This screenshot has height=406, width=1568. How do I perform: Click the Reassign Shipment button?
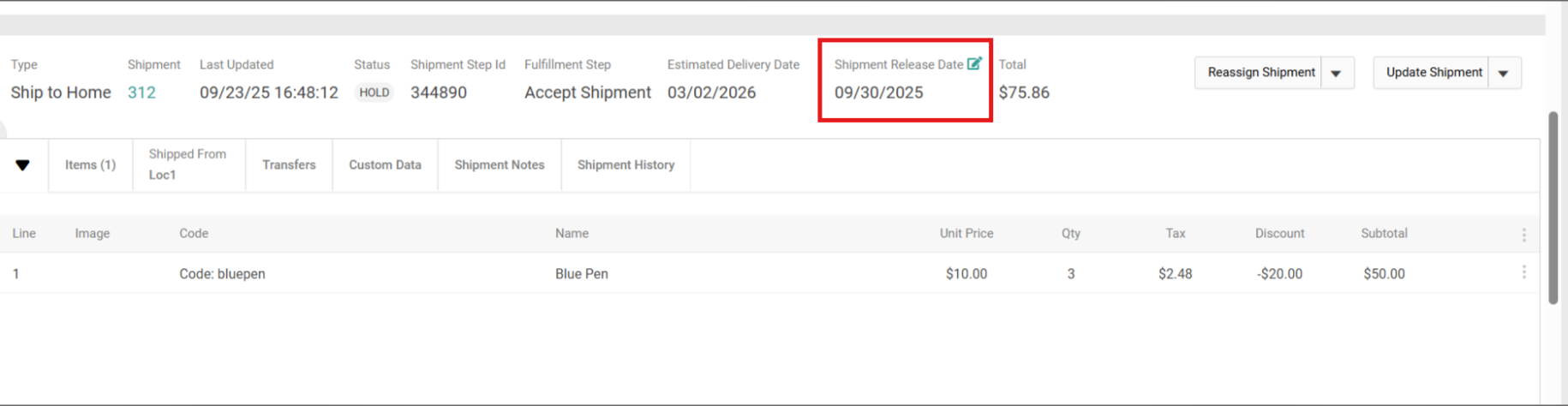point(1260,73)
